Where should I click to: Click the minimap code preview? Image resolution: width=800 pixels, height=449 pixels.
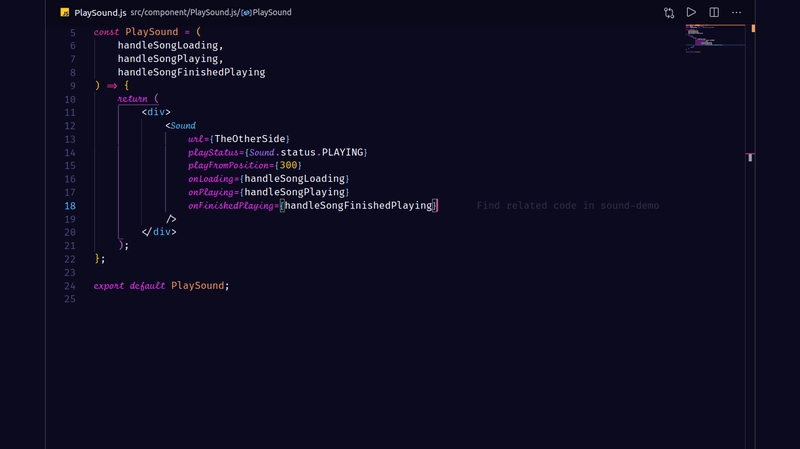click(x=712, y=37)
